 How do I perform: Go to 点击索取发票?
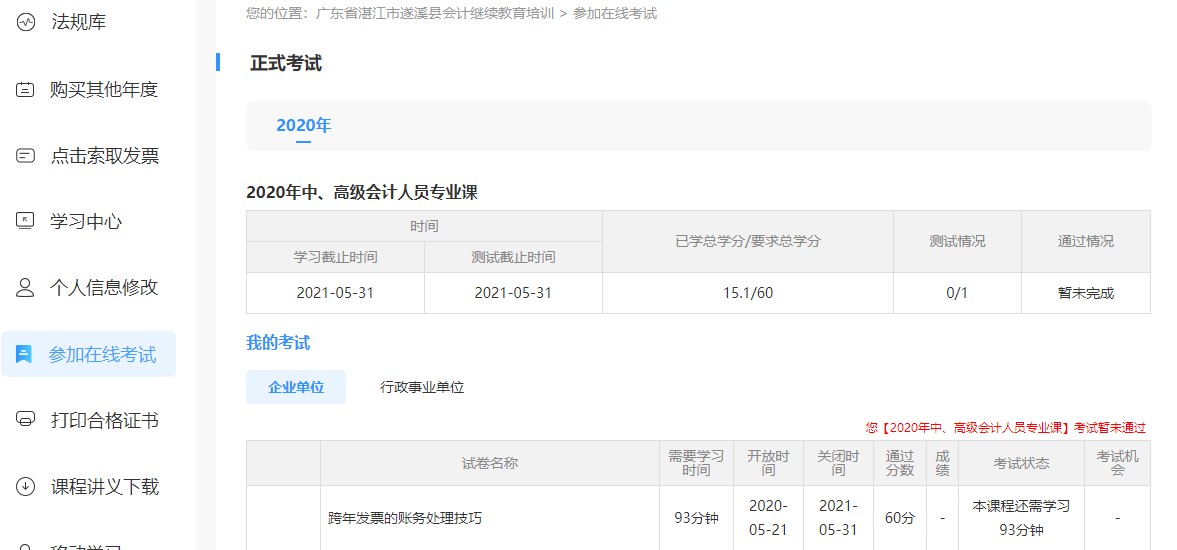[104, 156]
